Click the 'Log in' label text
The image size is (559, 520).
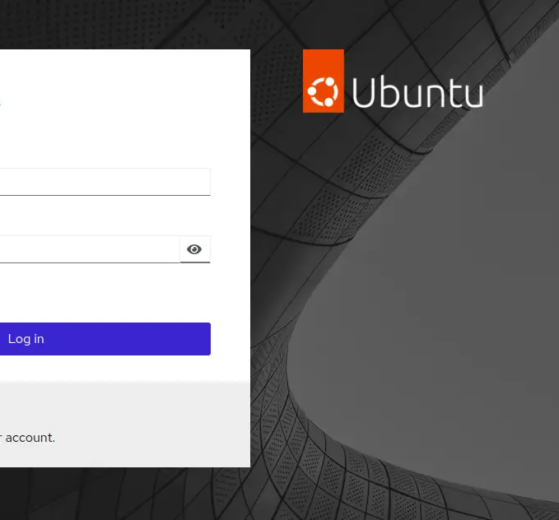26,339
